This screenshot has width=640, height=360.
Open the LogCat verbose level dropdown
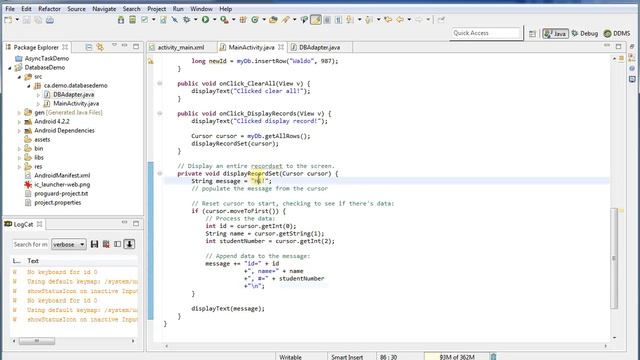69,244
